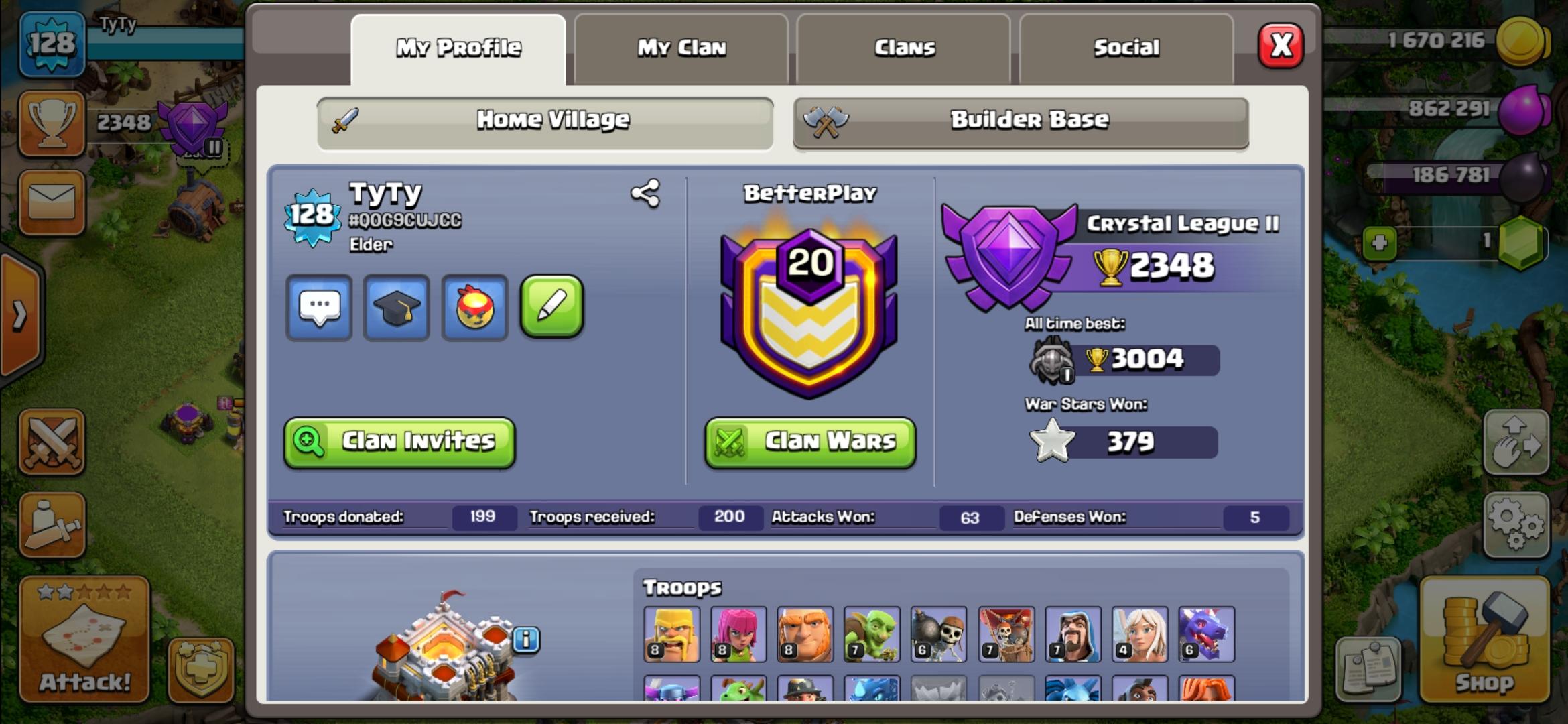This screenshot has height=724, width=1568.
Task: Open the Social tab
Action: [x=1126, y=49]
